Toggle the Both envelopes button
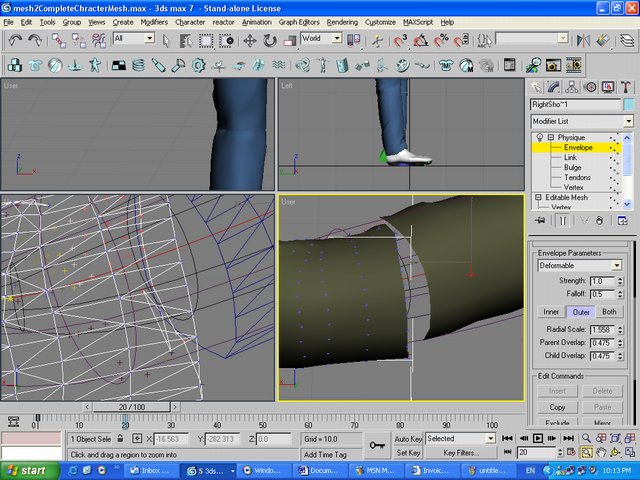640x480 pixels. (609, 312)
